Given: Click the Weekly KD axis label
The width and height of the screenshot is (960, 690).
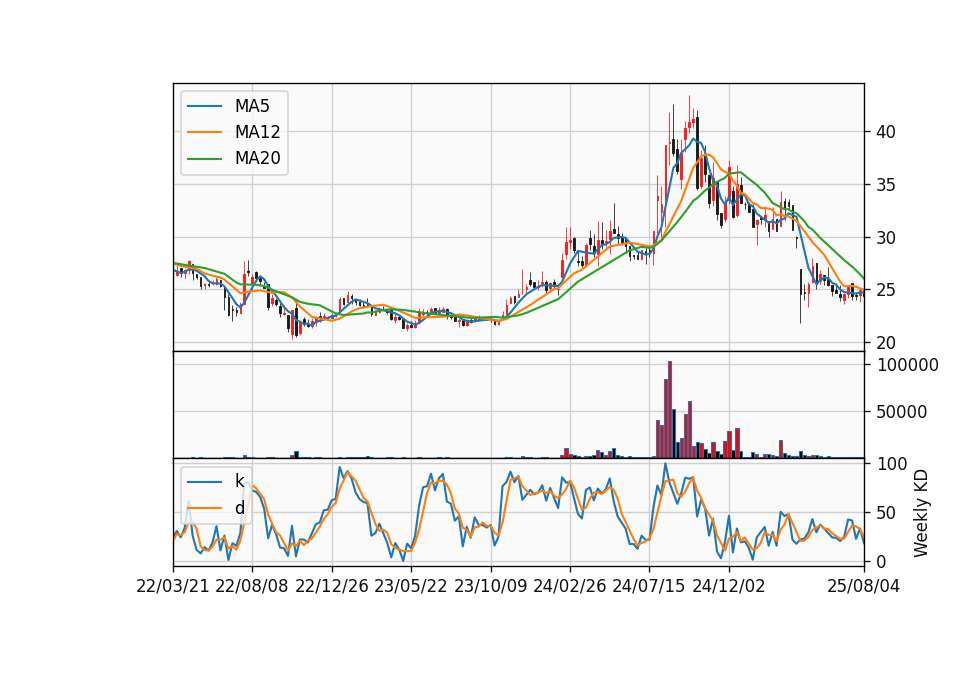Looking at the screenshot, I should click(920, 513).
